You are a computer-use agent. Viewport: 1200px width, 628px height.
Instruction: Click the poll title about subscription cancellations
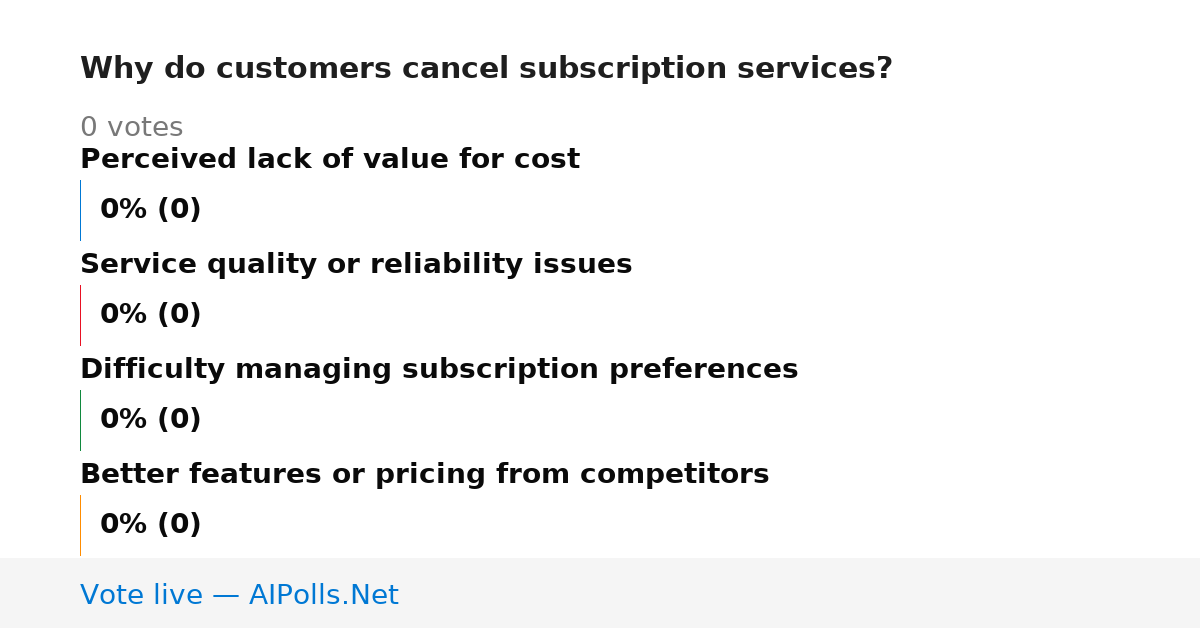coord(486,69)
